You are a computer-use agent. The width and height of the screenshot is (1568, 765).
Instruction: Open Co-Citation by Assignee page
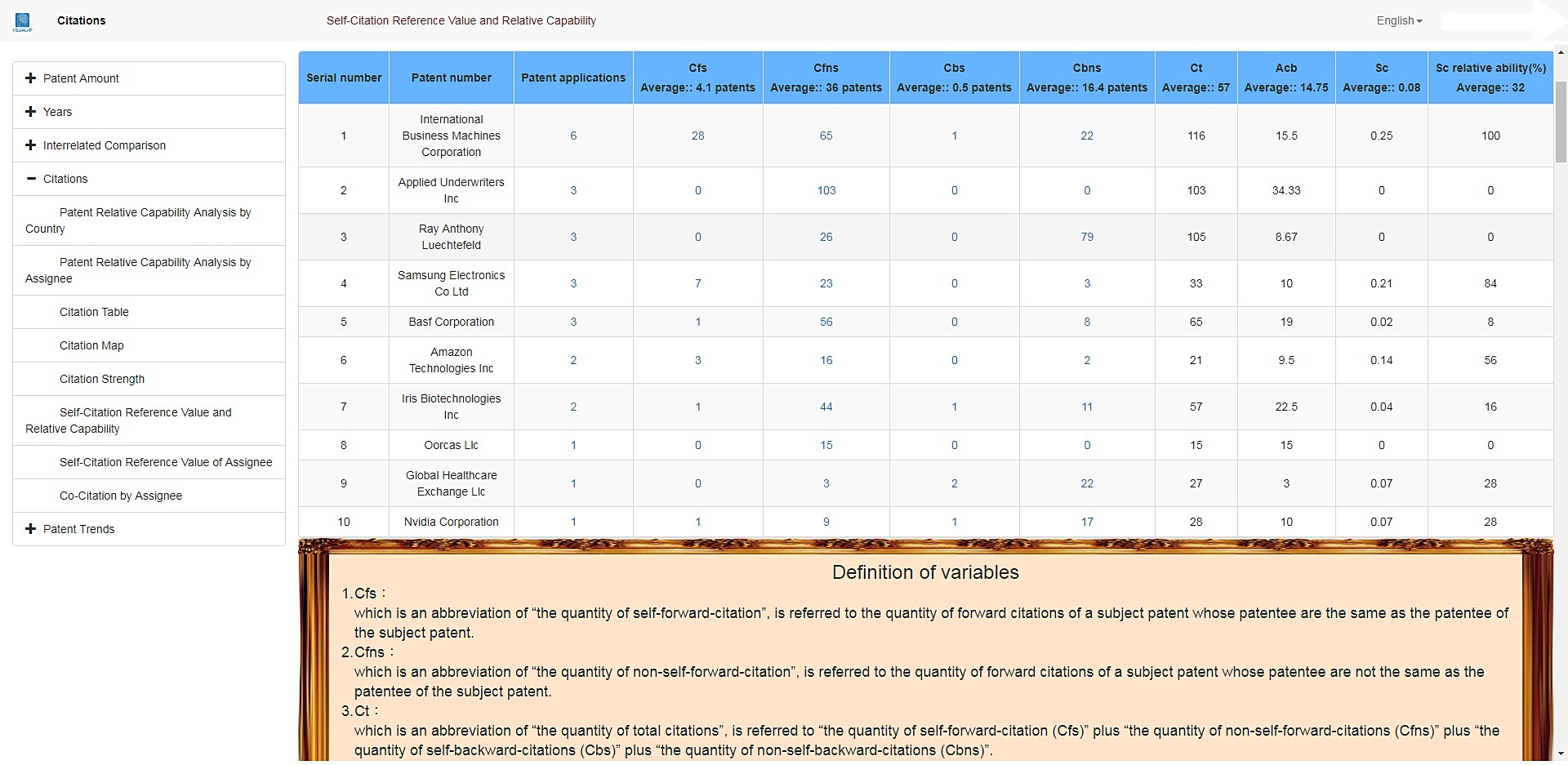tap(149, 496)
